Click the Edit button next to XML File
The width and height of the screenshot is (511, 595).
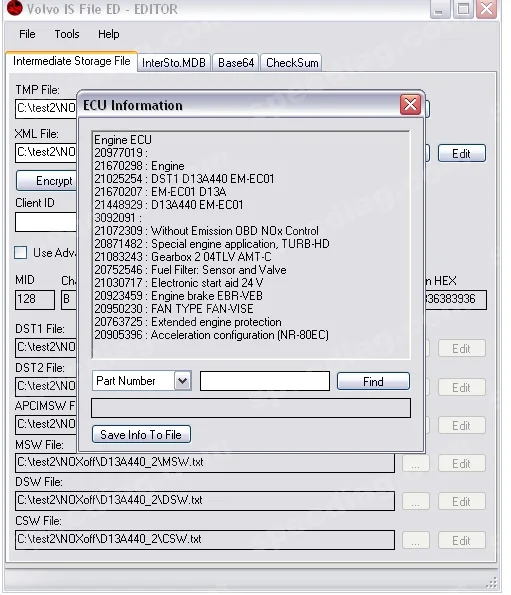tap(462, 153)
